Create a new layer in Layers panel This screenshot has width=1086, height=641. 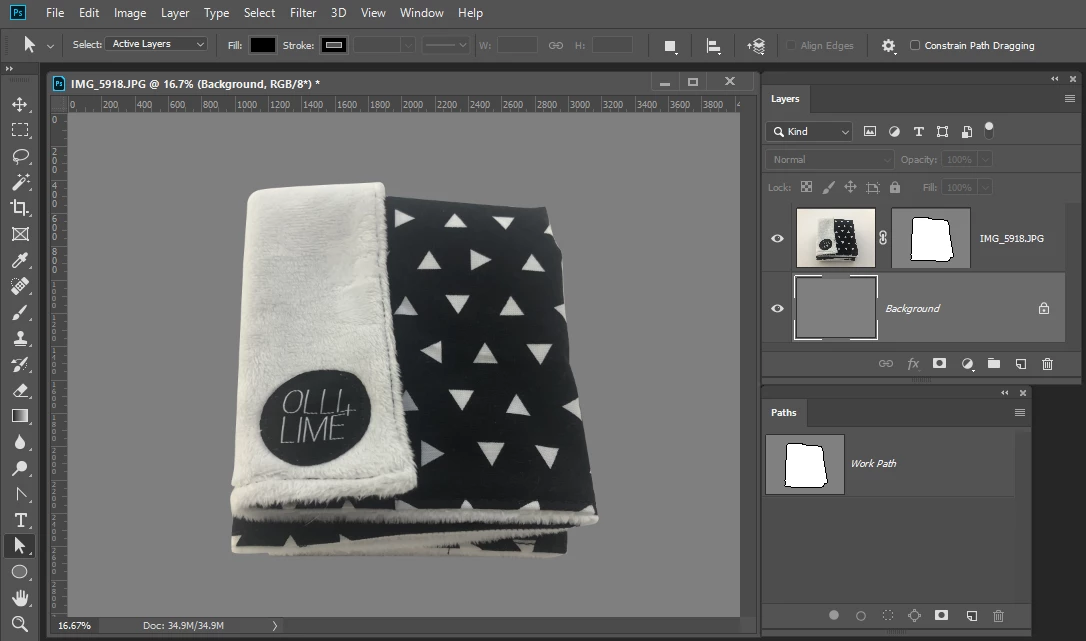[x=1021, y=364]
